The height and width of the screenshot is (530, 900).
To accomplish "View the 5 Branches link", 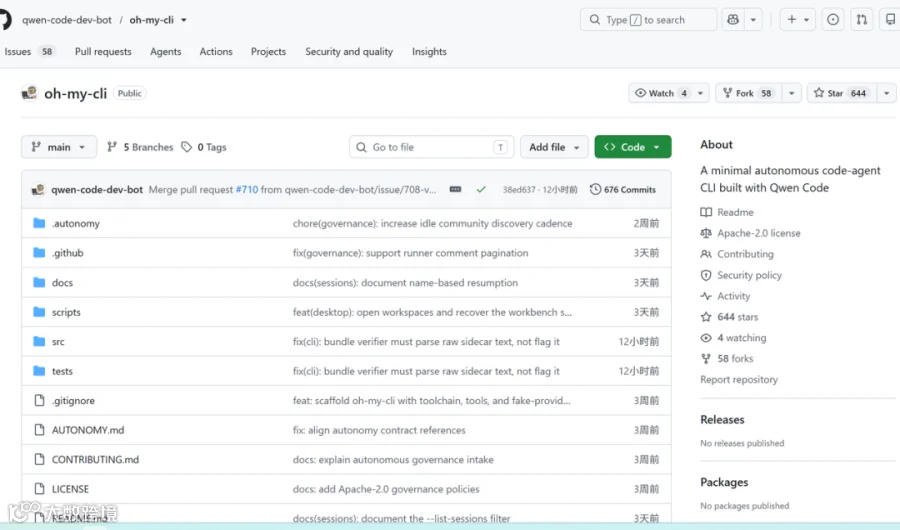I will [140, 147].
